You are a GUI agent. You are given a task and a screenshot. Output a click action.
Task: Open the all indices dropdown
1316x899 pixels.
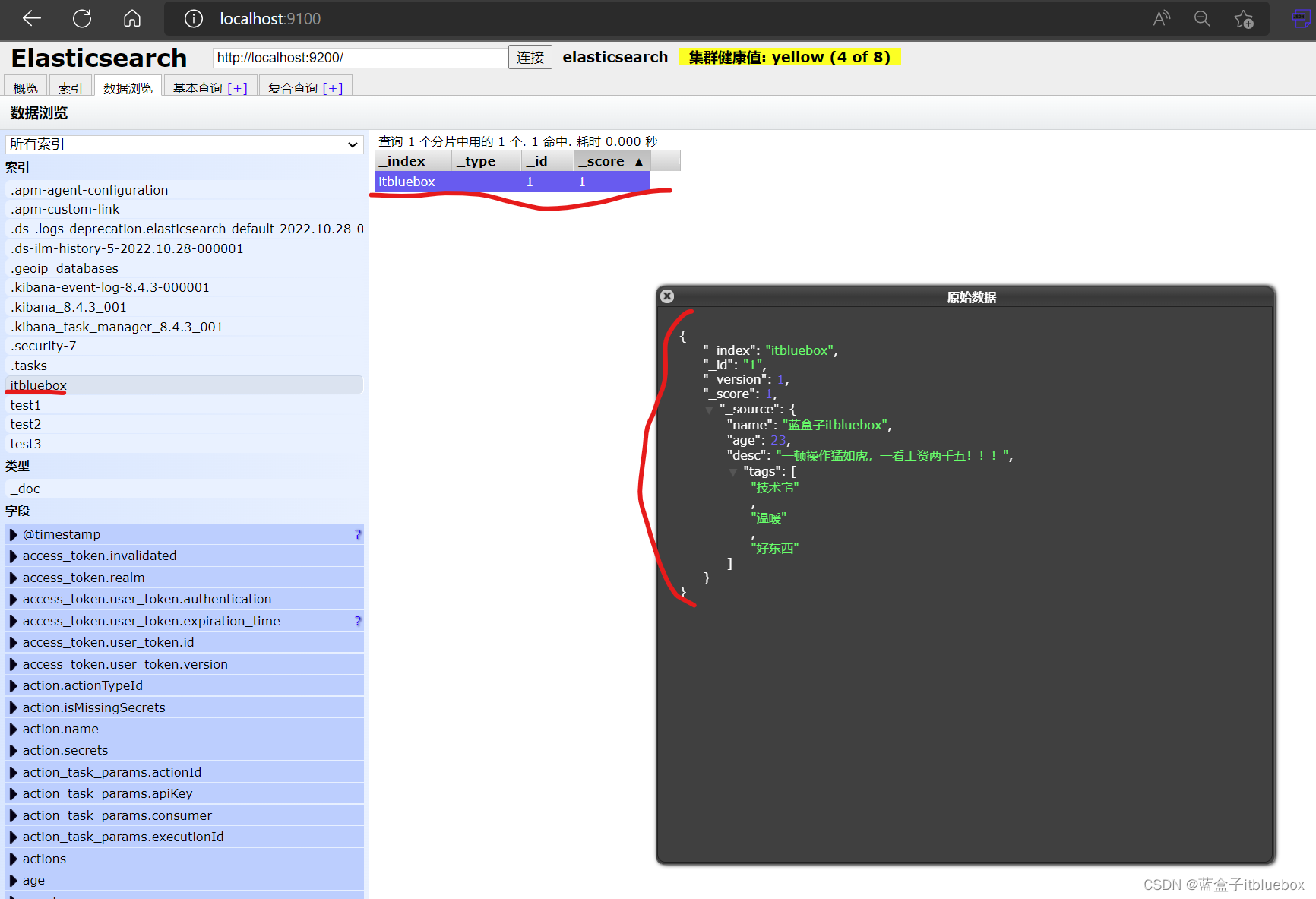[x=184, y=144]
